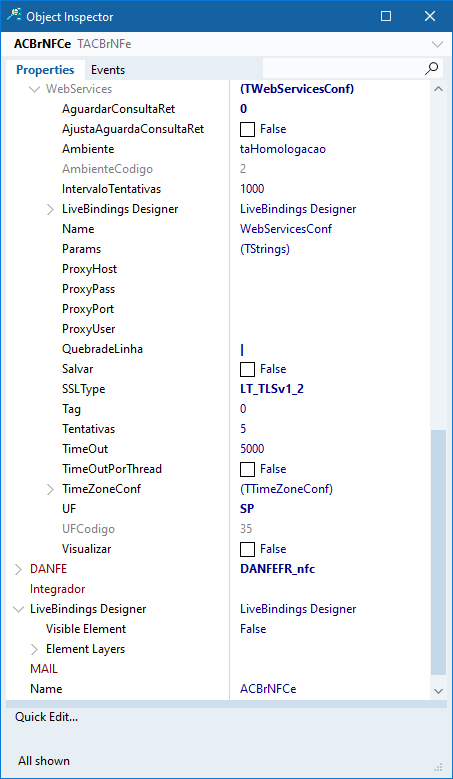Image resolution: width=453 pixels, height=779 pixels.
Task: Select the DANFE value DANFEFR_nfc
Action: 277,569
